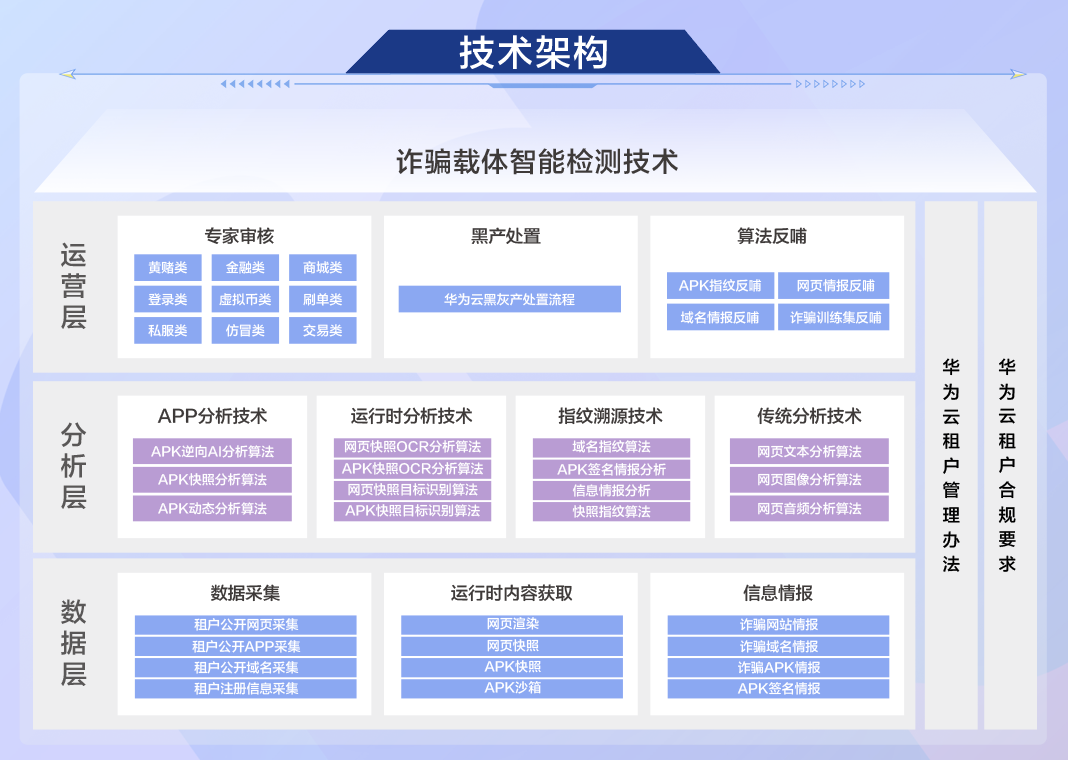Click the 诈骗APK情报 box

[x=779, y=667]
